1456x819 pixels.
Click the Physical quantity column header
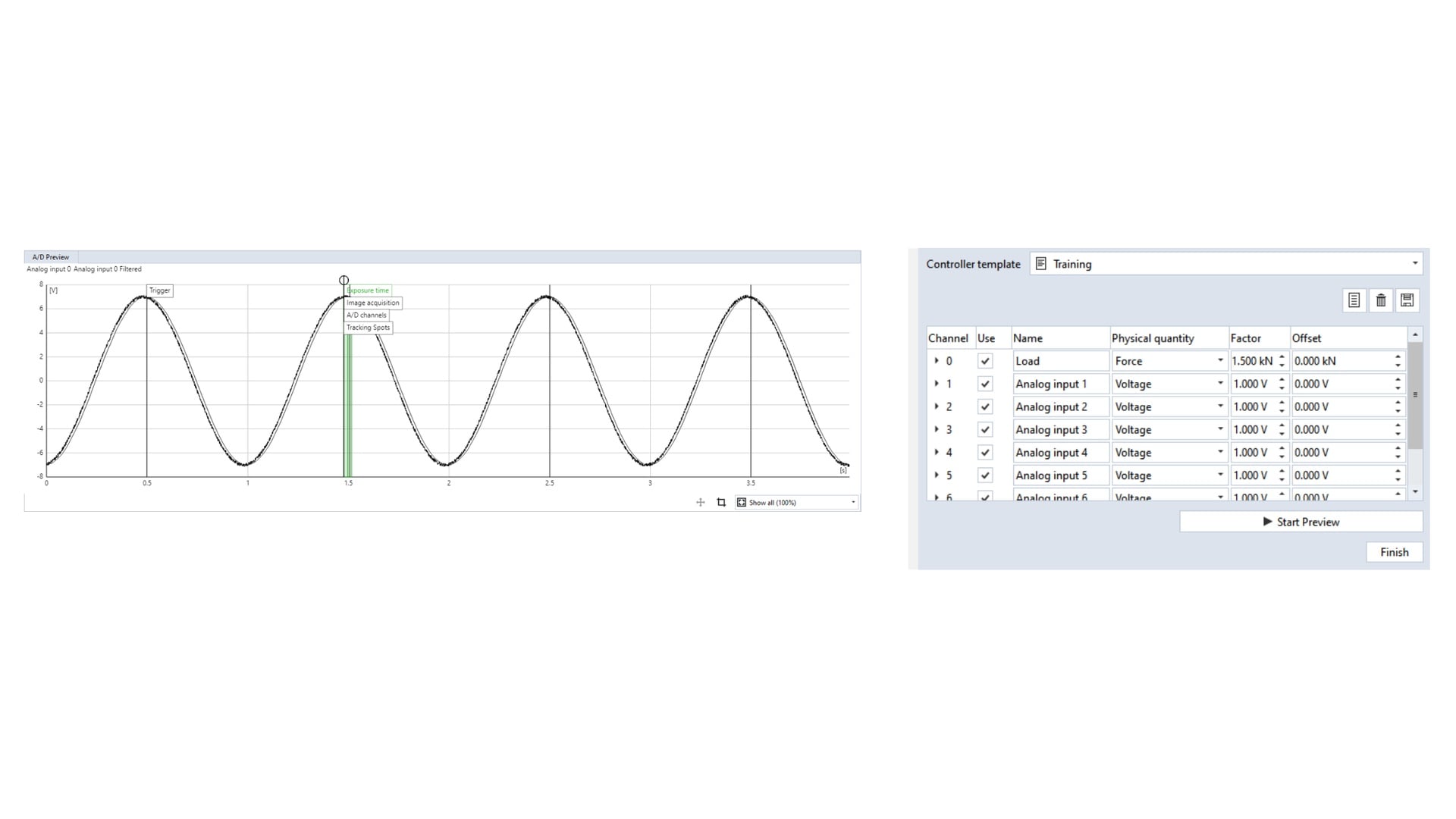pyautogui.click(x=1169, y=338)
